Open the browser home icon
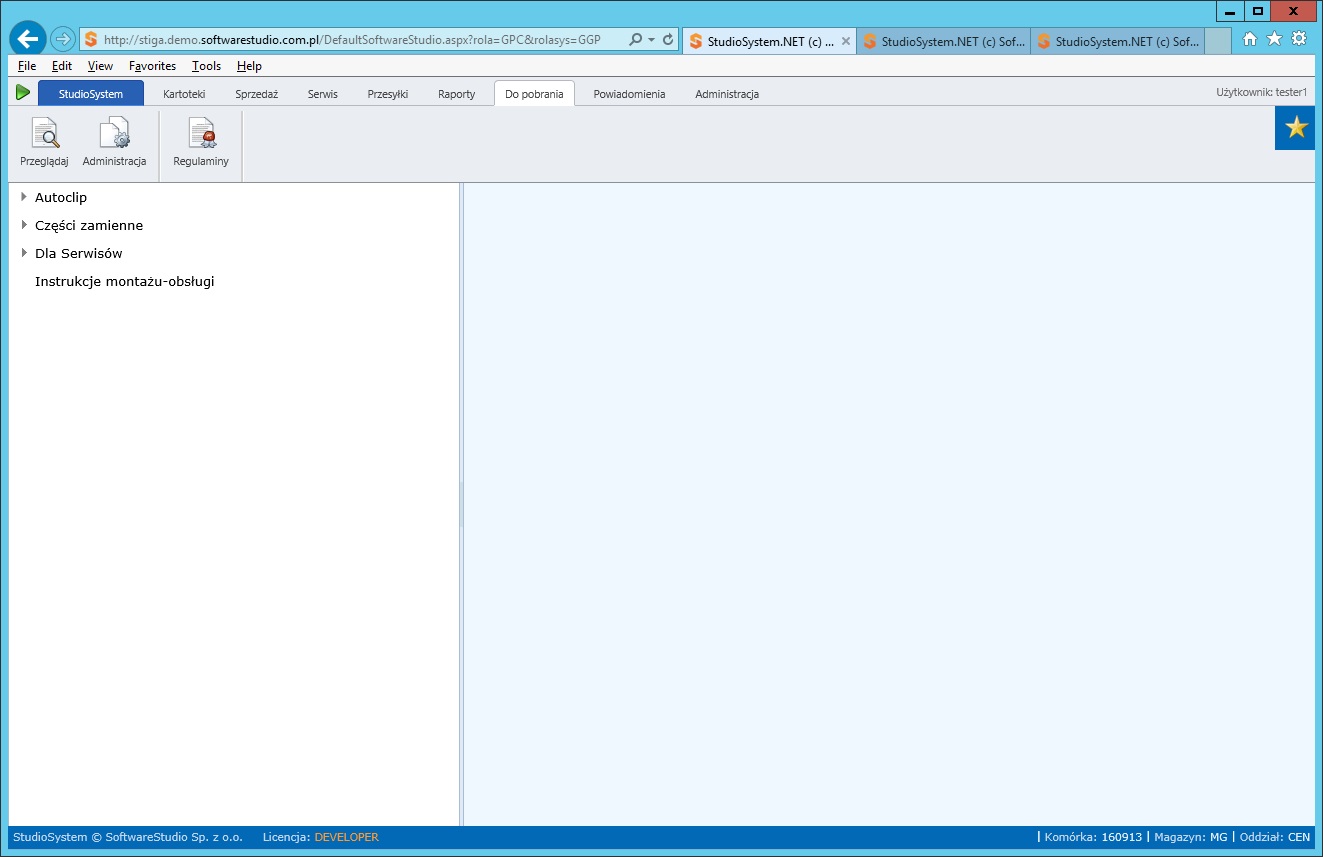The image size is (1323, 857). click(1250, 39)
